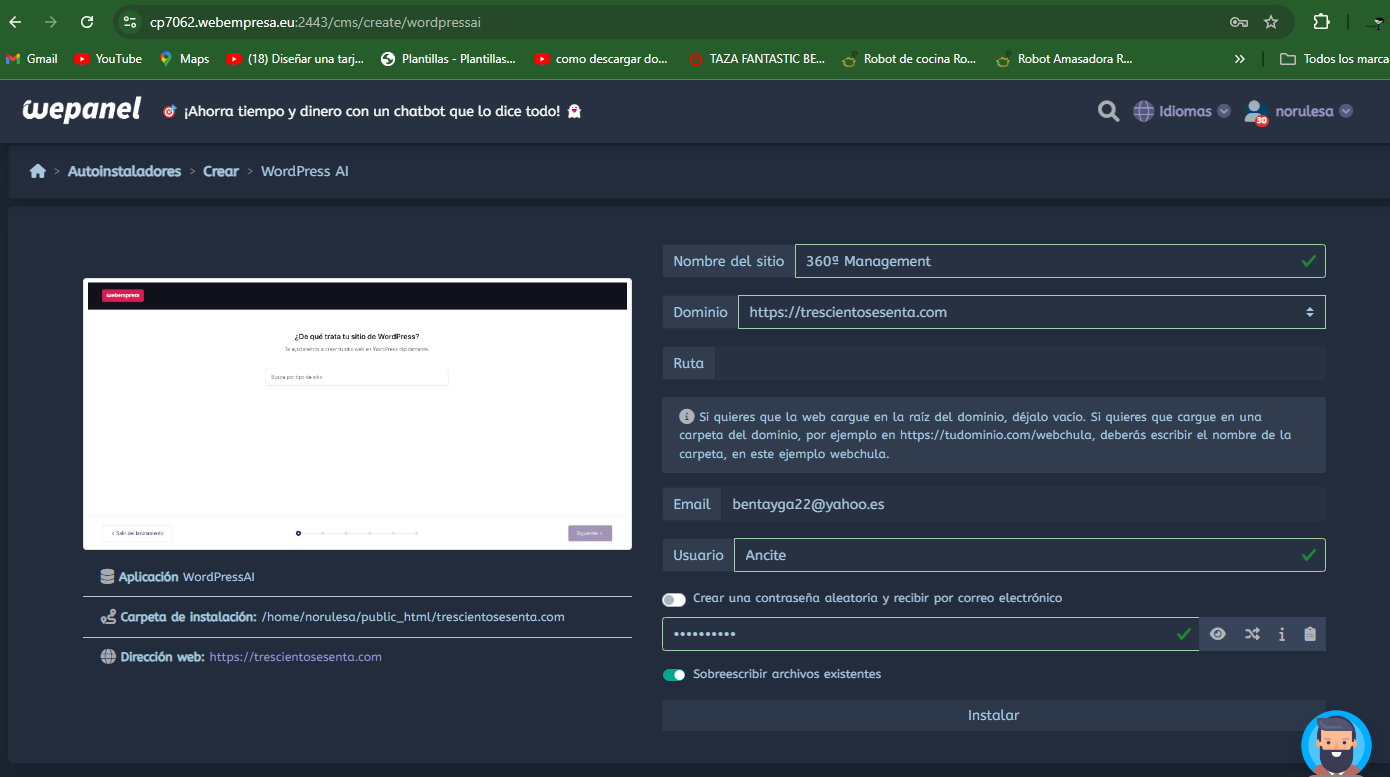This screenshot has height=777, width=1390.
Task: Click the empty Ruta input field
Action: pyautogui.click(x=1020, y=363)
